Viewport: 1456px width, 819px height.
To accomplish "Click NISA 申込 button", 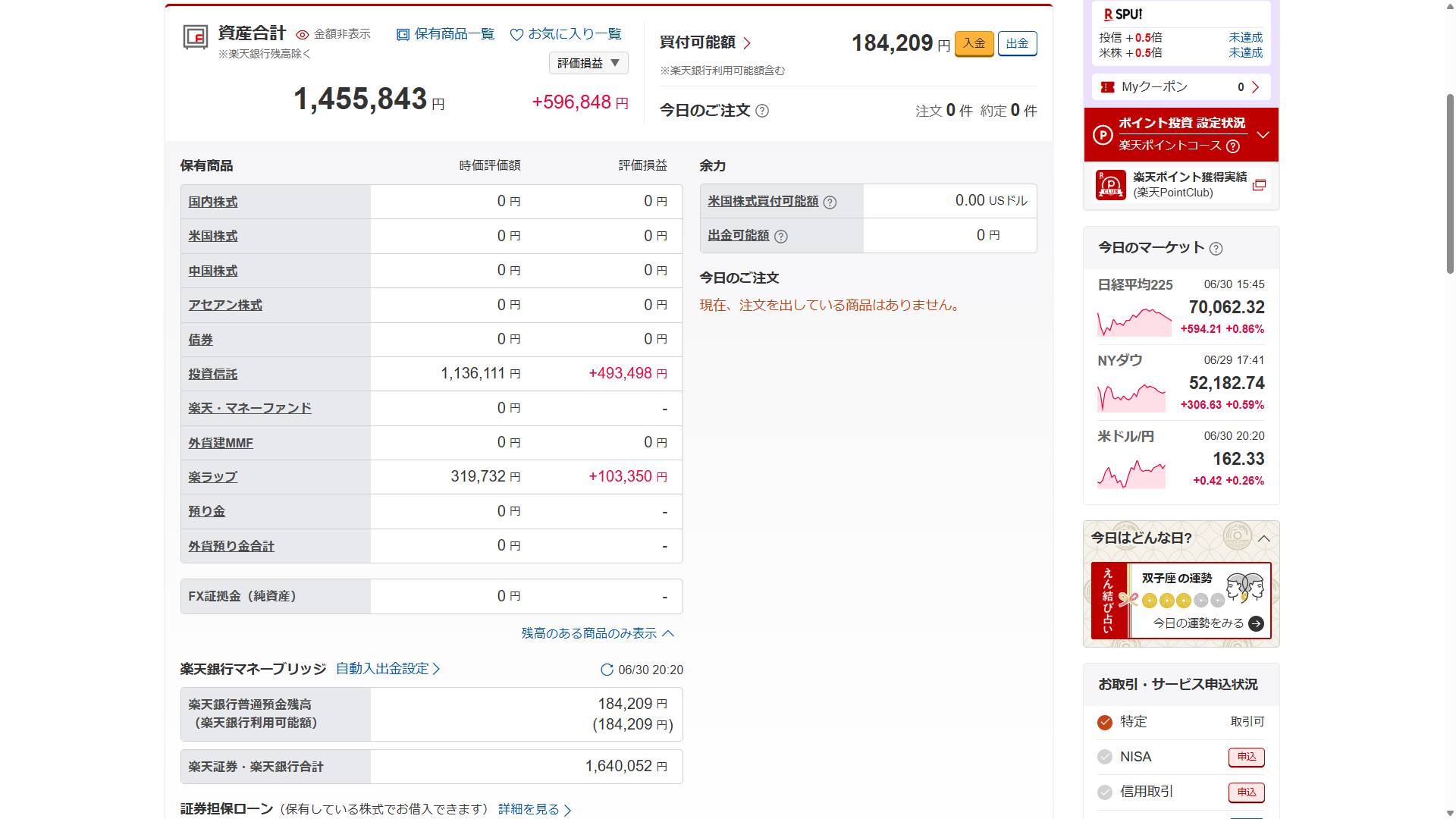I will (x=1247, y=757).
